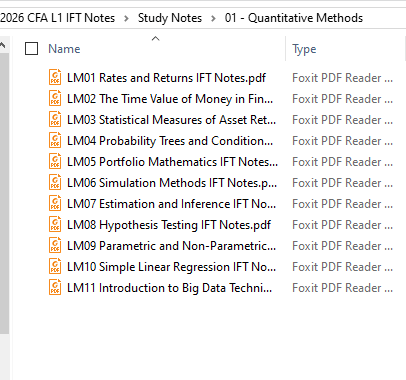Select the LM10 Simple Linear Regression file
This screenshot has width=406, height=380.
[172, 267]
